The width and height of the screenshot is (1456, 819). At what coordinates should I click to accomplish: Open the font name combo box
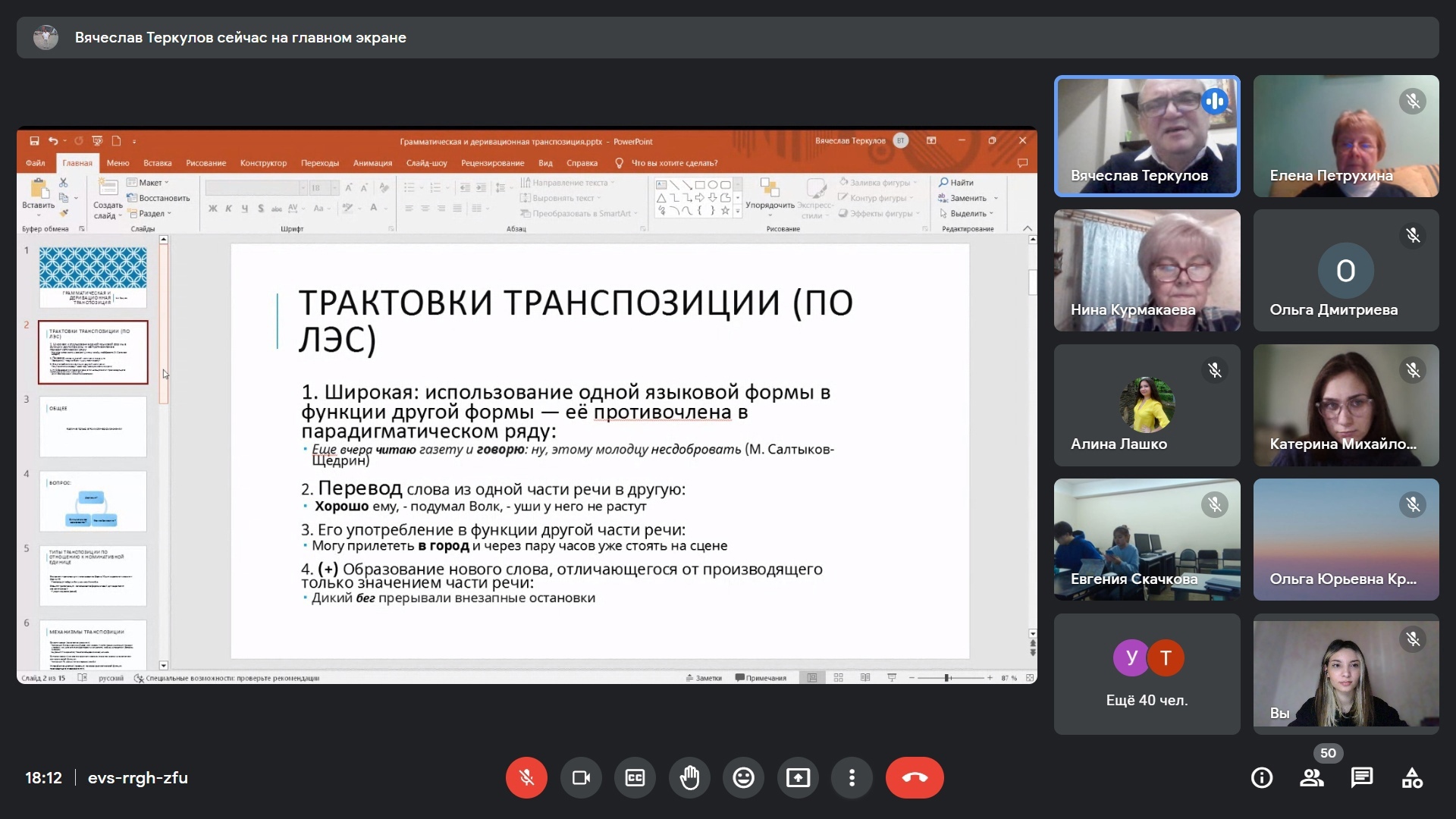pos(256,187)
